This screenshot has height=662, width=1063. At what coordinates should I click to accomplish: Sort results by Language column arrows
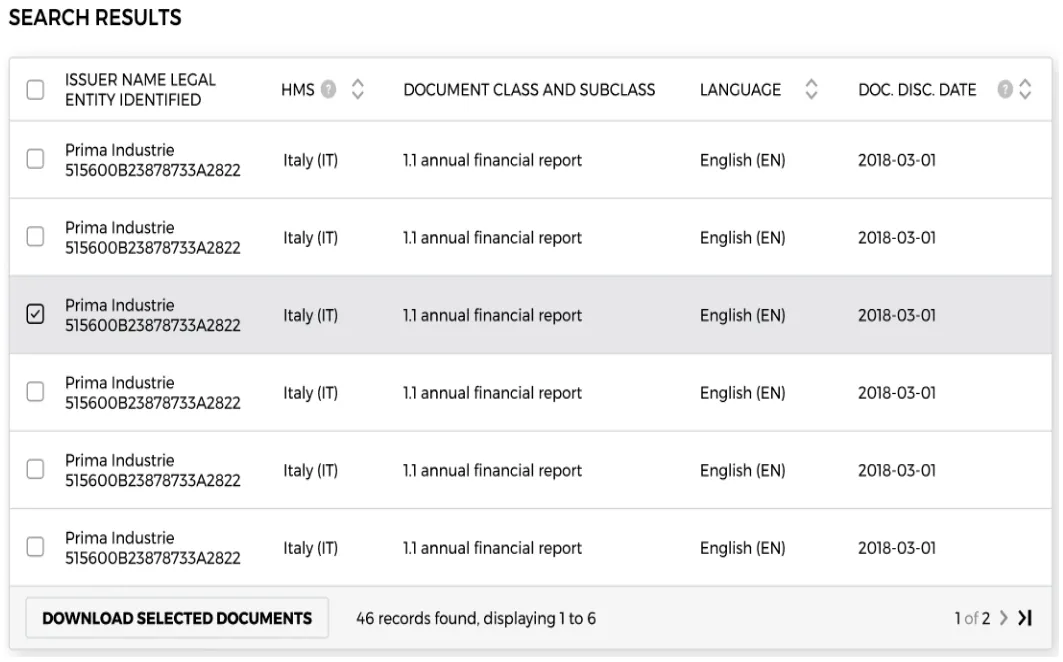(811, 89)
